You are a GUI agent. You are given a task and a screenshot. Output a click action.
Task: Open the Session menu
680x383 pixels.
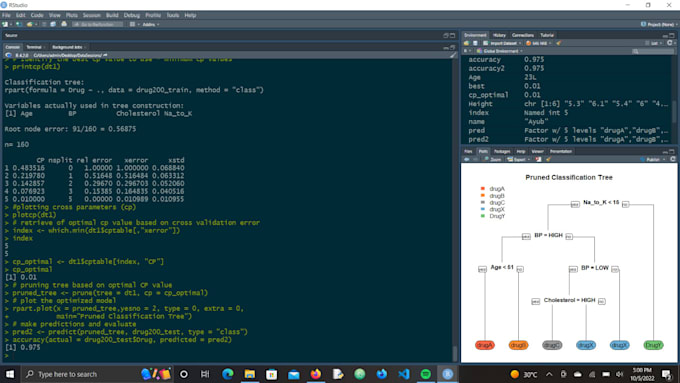(92, 15)
